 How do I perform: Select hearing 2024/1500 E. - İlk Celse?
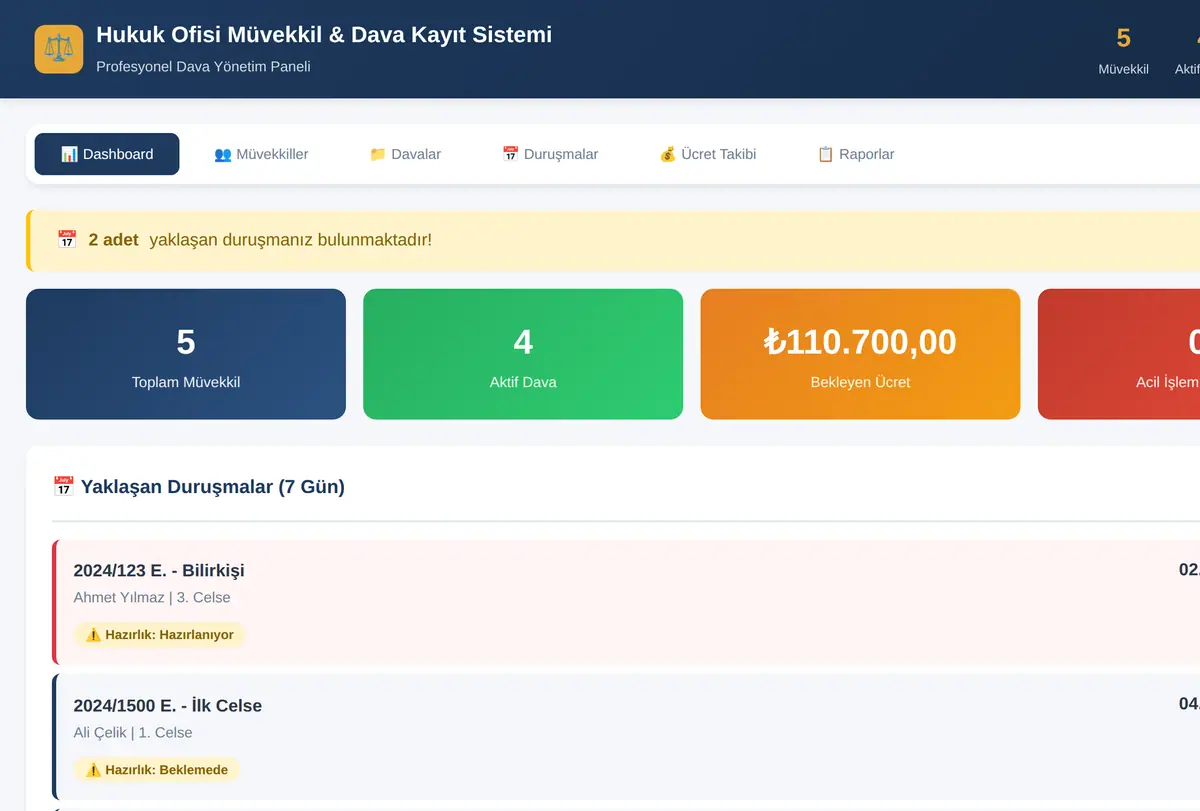[626, 737]
